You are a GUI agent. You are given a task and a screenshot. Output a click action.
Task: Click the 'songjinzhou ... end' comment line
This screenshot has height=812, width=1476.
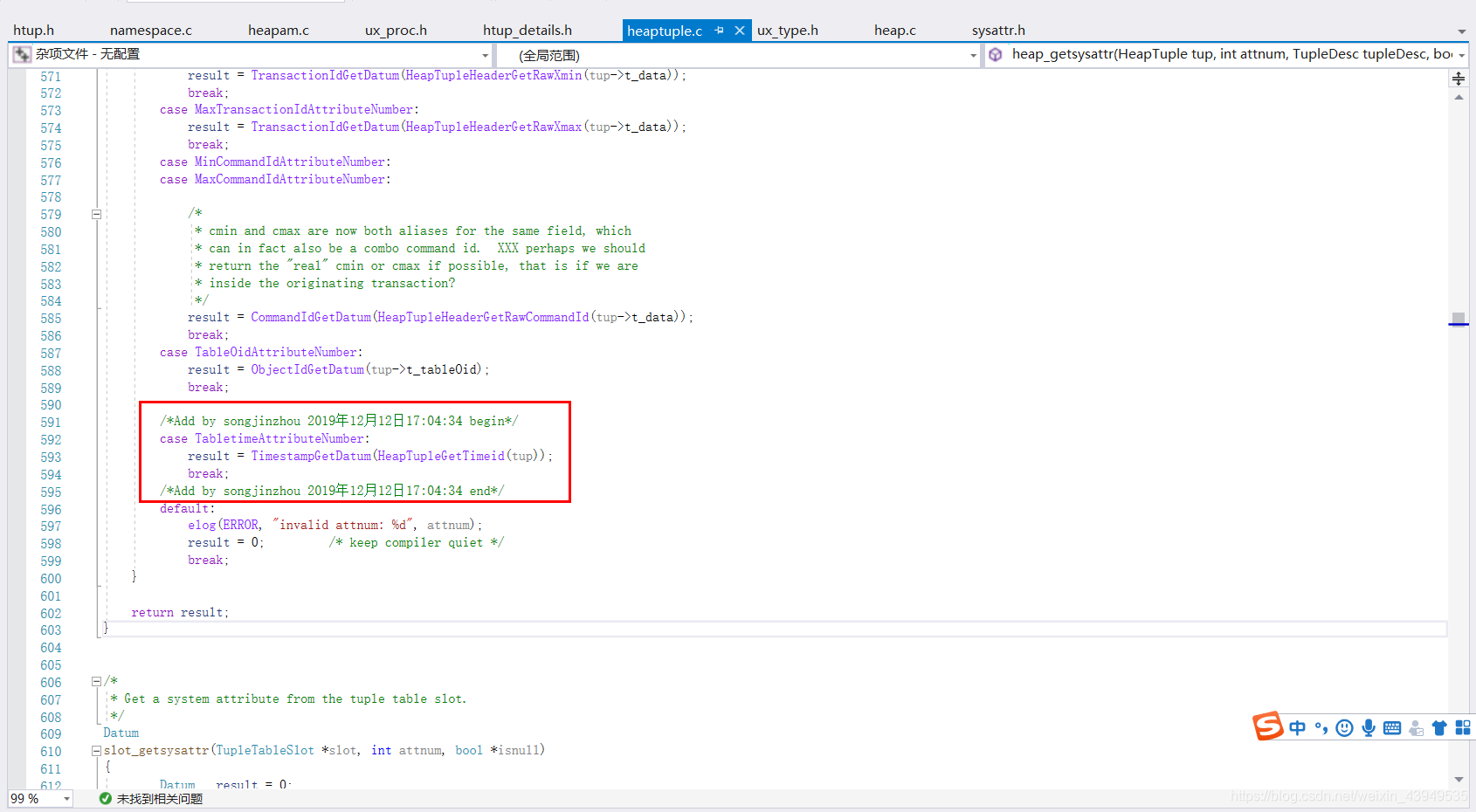(x=332, y=492)
